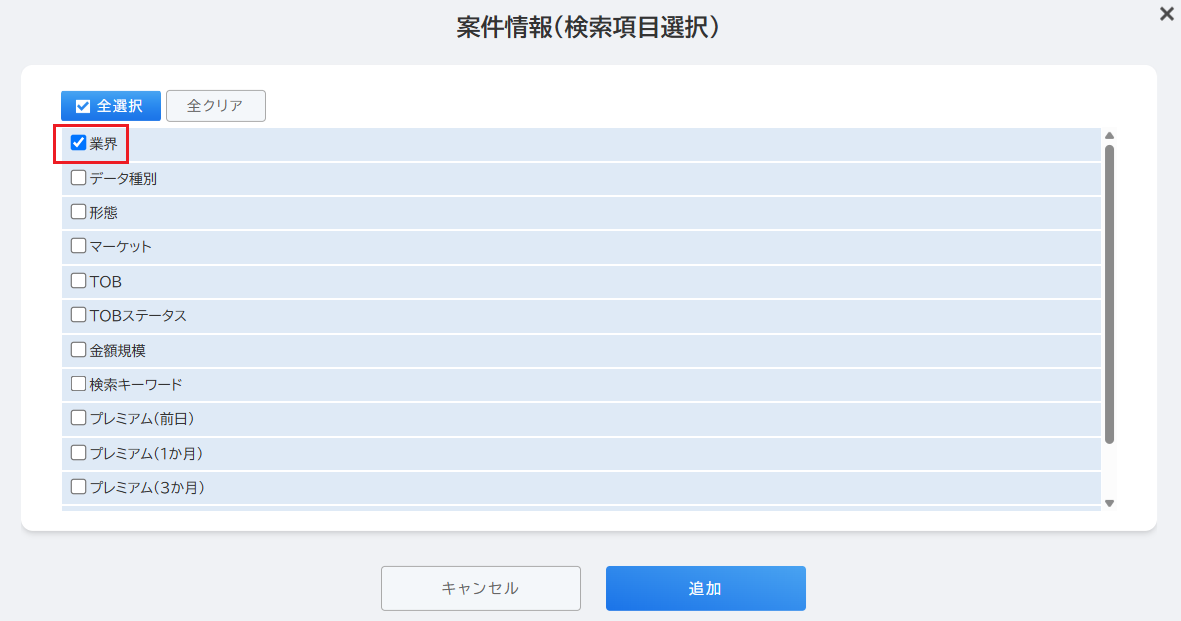Click the scrollbar down arrow
This screenshot has width=1181, height=621.
pyautogui.click(x=1109, y=503)
